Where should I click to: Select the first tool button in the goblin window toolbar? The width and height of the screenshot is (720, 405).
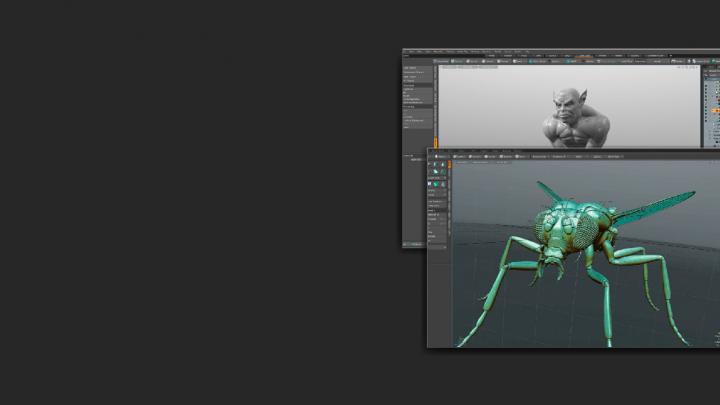443,61
